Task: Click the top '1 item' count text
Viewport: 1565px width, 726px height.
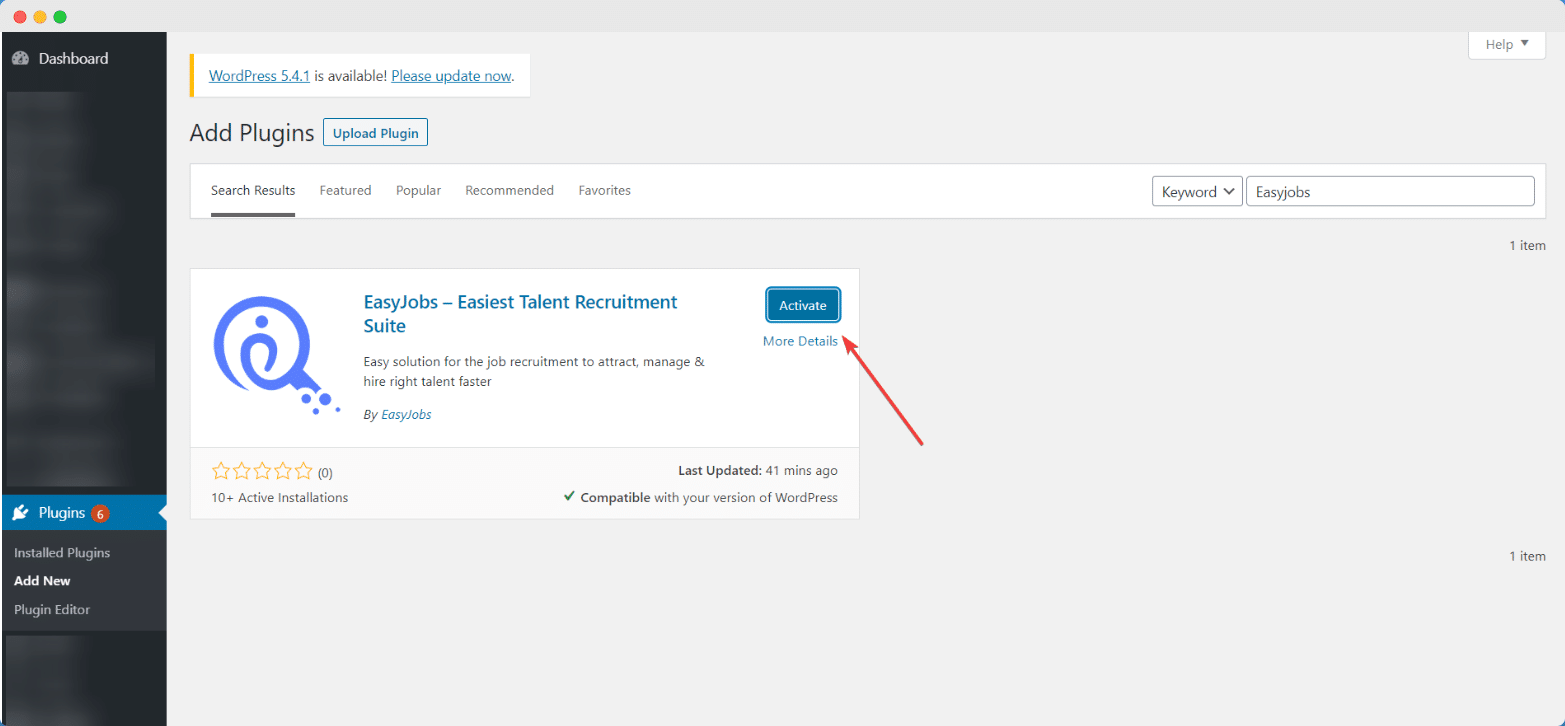Action: pyautogui.click(x=1528, y=245)
